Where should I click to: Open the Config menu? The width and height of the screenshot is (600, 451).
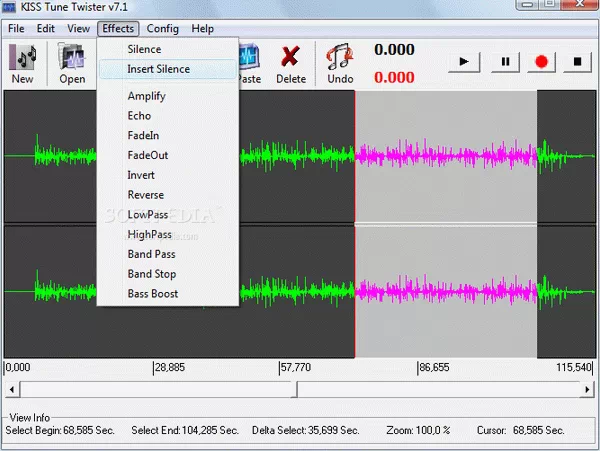(163, 29)
